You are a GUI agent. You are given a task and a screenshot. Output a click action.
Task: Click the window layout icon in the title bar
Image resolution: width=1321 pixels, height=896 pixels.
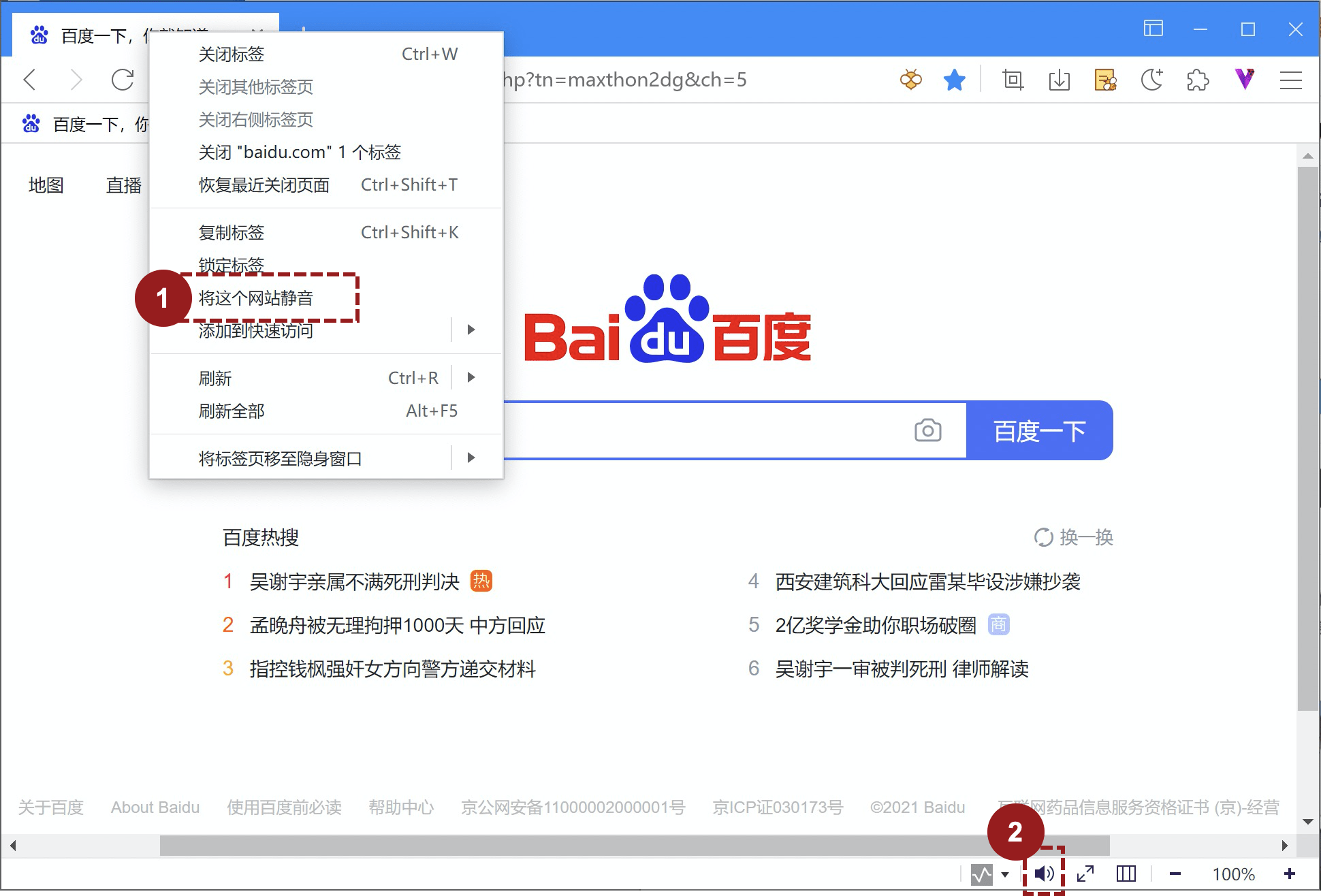tap(1153, 29)
